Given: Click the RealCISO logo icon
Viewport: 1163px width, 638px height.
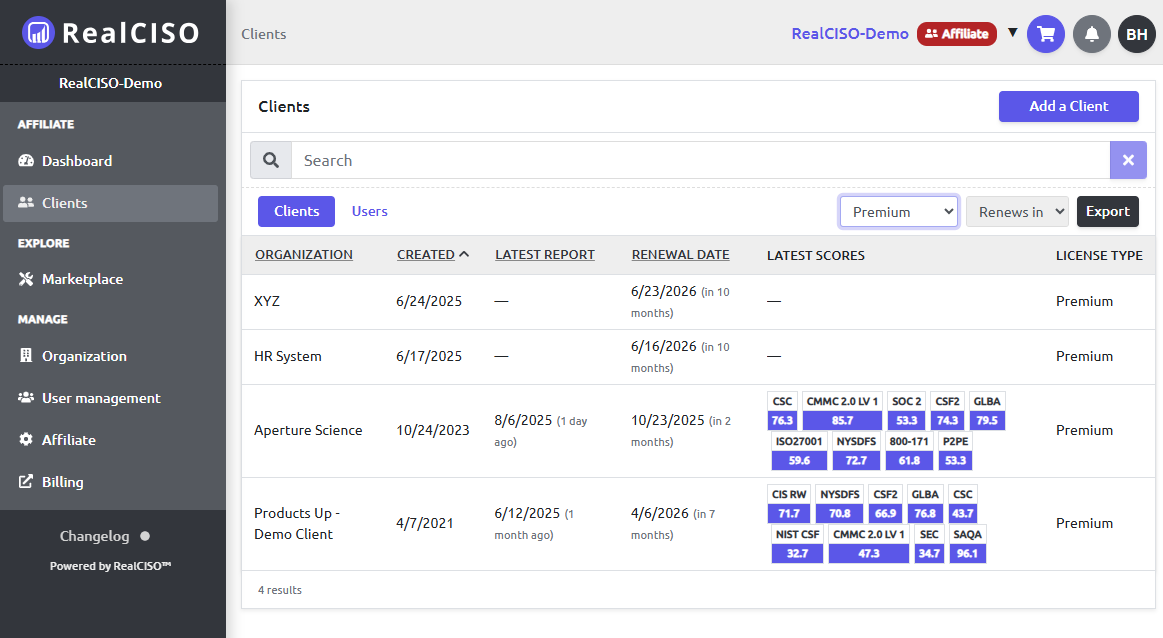Looking at the screenshot, I should pyautogui.click(x=38, y=33).
